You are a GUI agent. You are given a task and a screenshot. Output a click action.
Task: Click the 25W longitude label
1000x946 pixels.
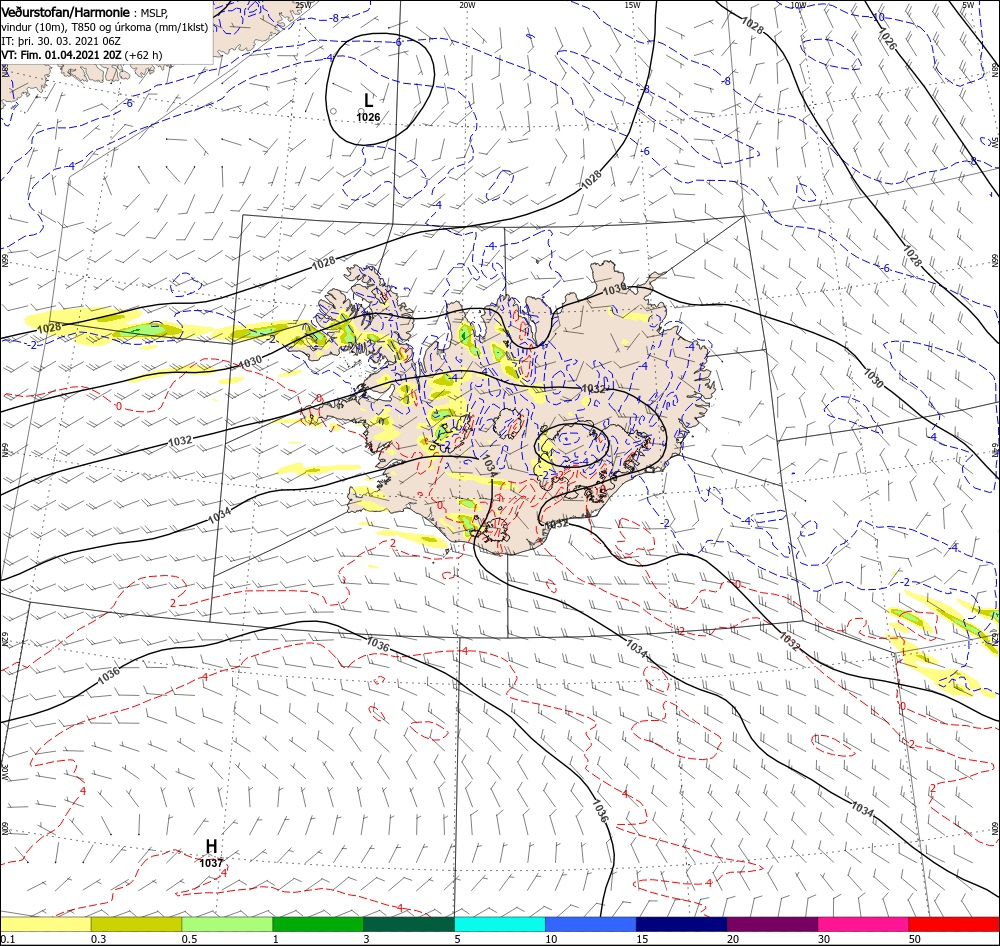tap(303, 4)
